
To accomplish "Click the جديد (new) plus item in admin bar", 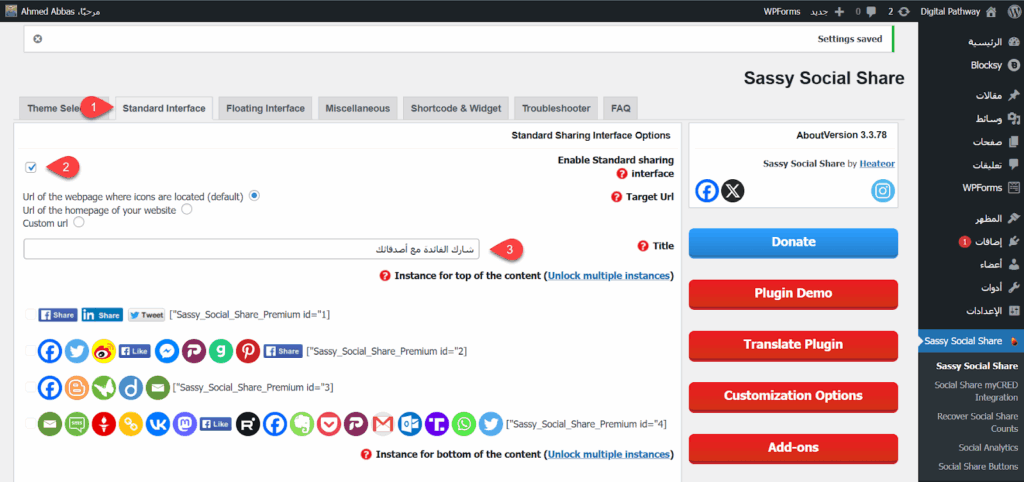I will click(827, 11).
